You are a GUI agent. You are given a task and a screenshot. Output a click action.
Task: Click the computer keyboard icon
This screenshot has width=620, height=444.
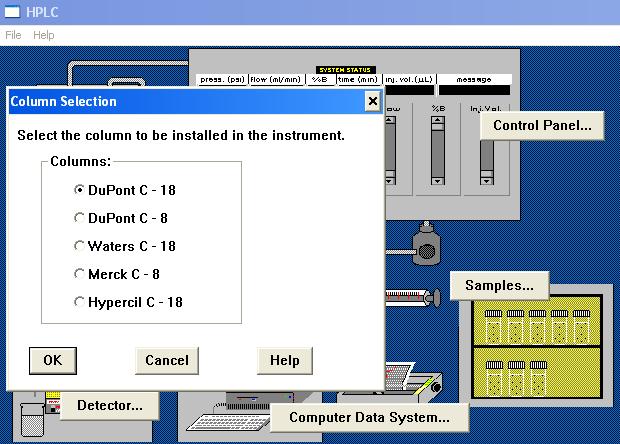click(229, 422)
